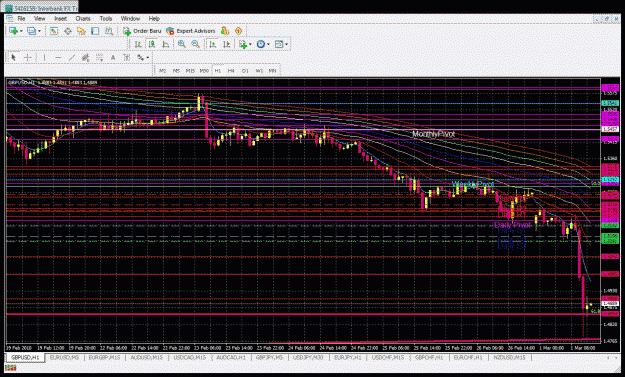Select the Text Label tool
The image size is (625, 377).
coord(127,58)
